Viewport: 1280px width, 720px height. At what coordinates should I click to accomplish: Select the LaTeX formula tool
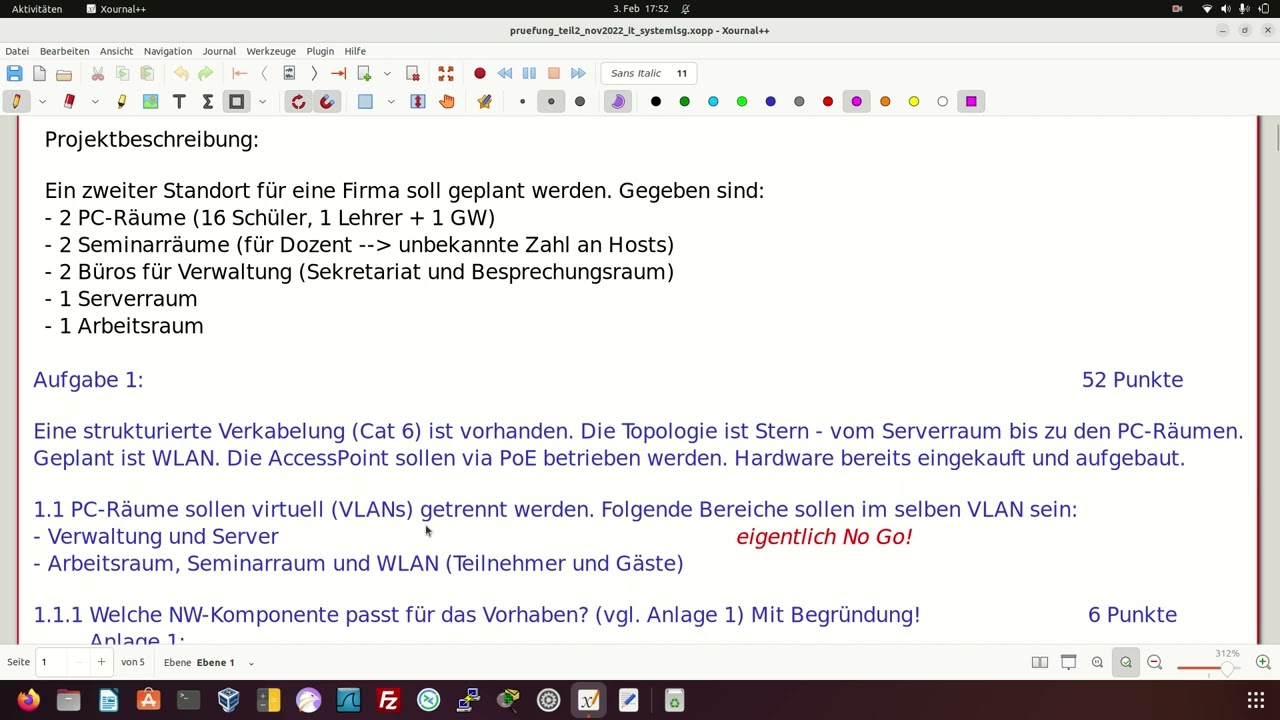207,101
